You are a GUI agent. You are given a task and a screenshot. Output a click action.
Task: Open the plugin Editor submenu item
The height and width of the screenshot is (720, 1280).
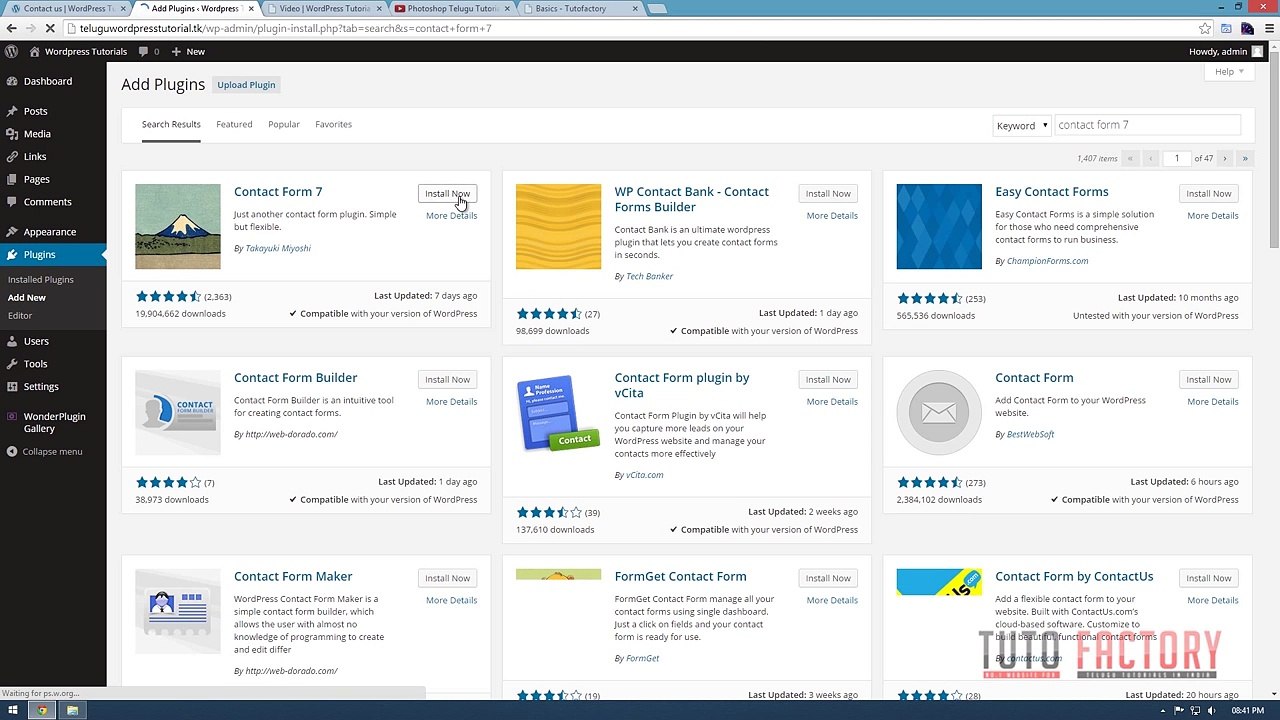pos(20,316)
